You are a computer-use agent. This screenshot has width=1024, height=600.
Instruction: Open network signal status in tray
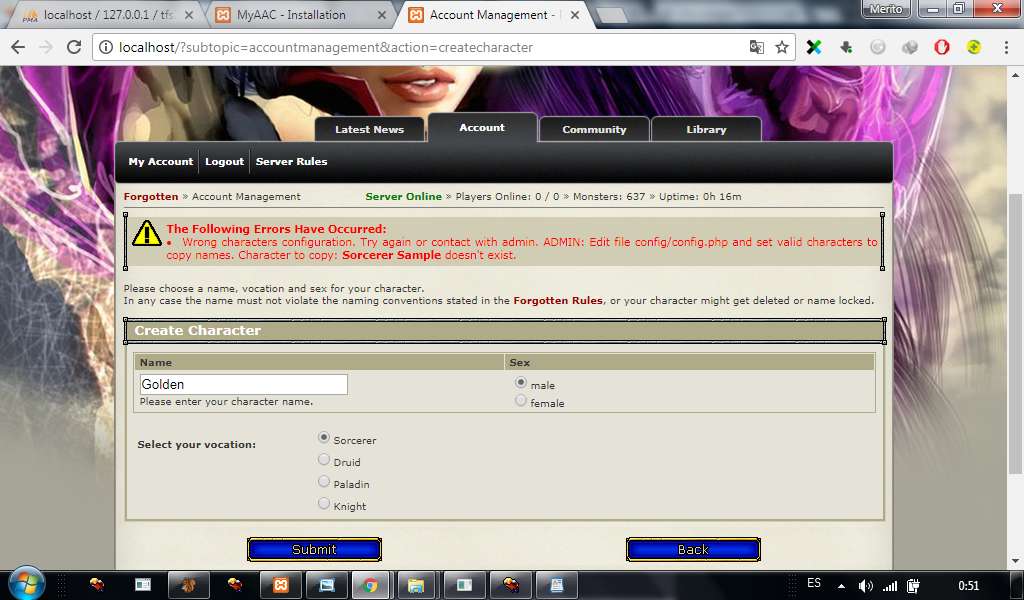point(889,586)
